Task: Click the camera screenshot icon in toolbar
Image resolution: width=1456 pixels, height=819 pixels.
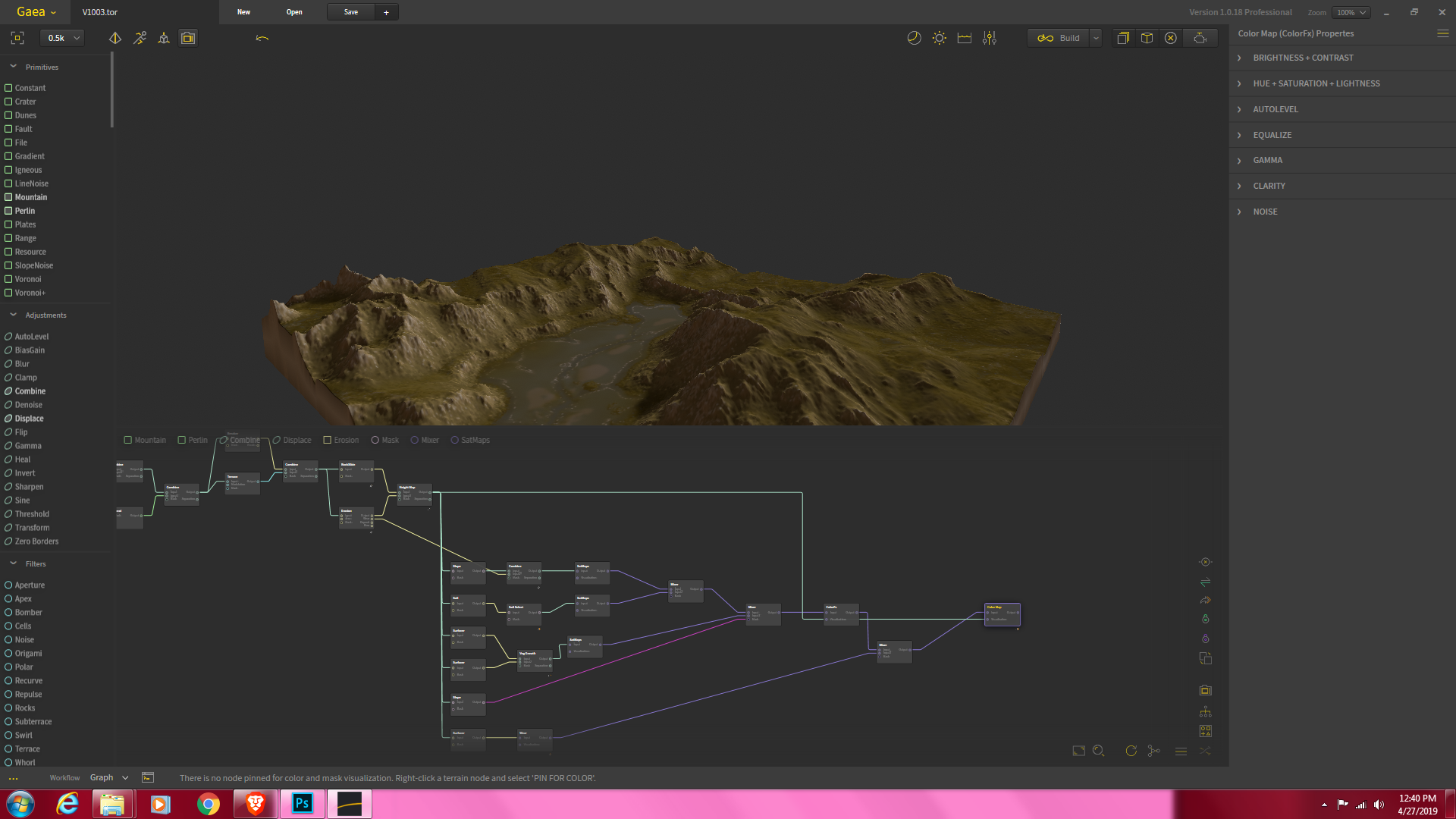Action: point(188,38)
